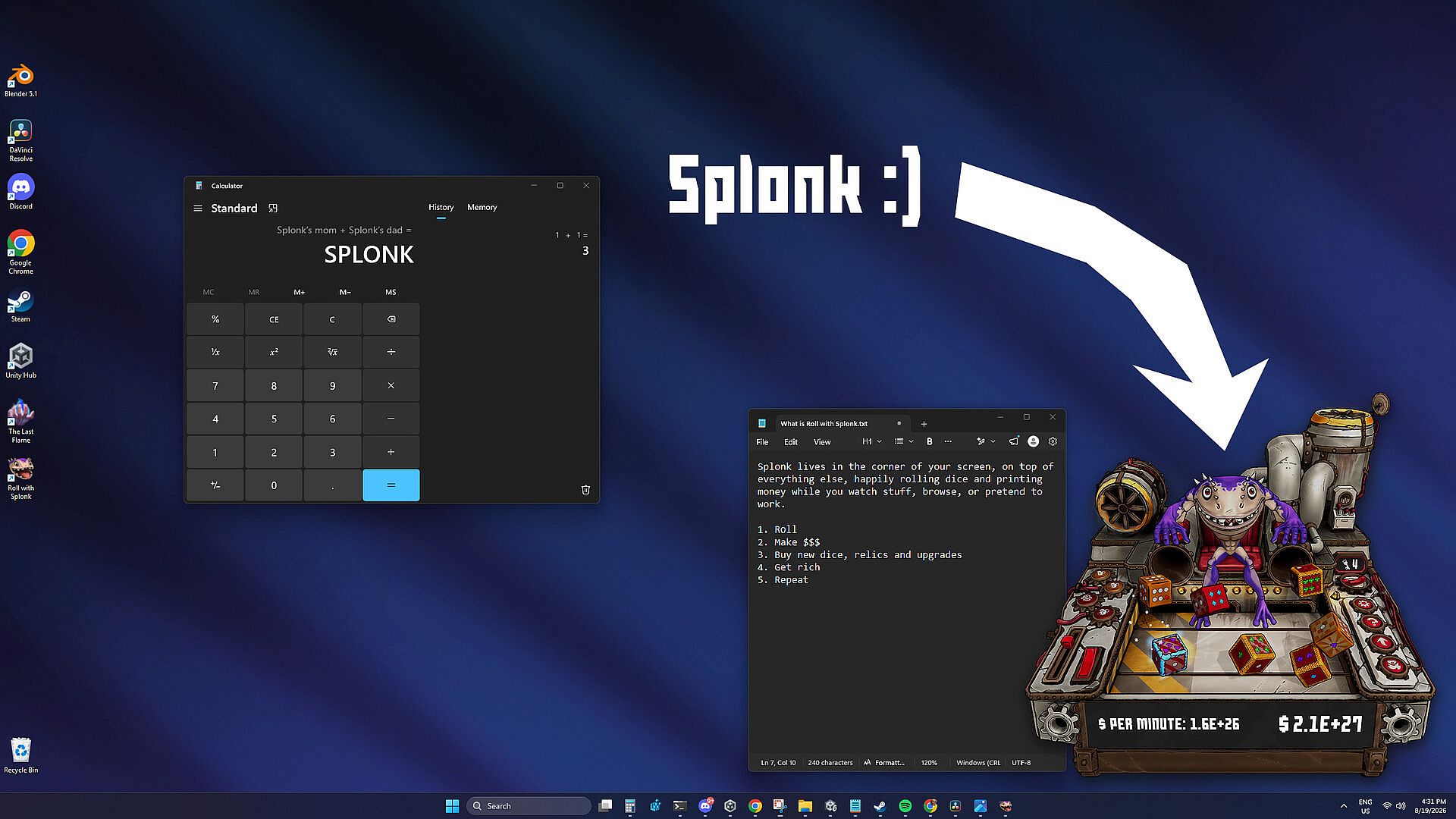Click the backspace key in Calculator
This screenshot has width=1456, height=819.
click(x=391, y=319)
